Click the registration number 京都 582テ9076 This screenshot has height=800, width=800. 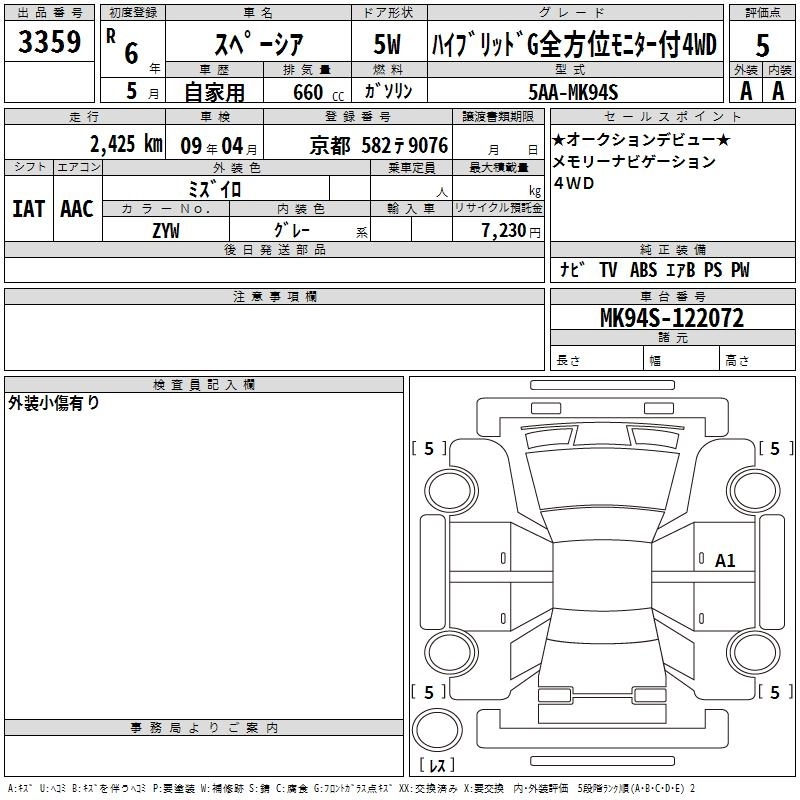click(379, 146)
